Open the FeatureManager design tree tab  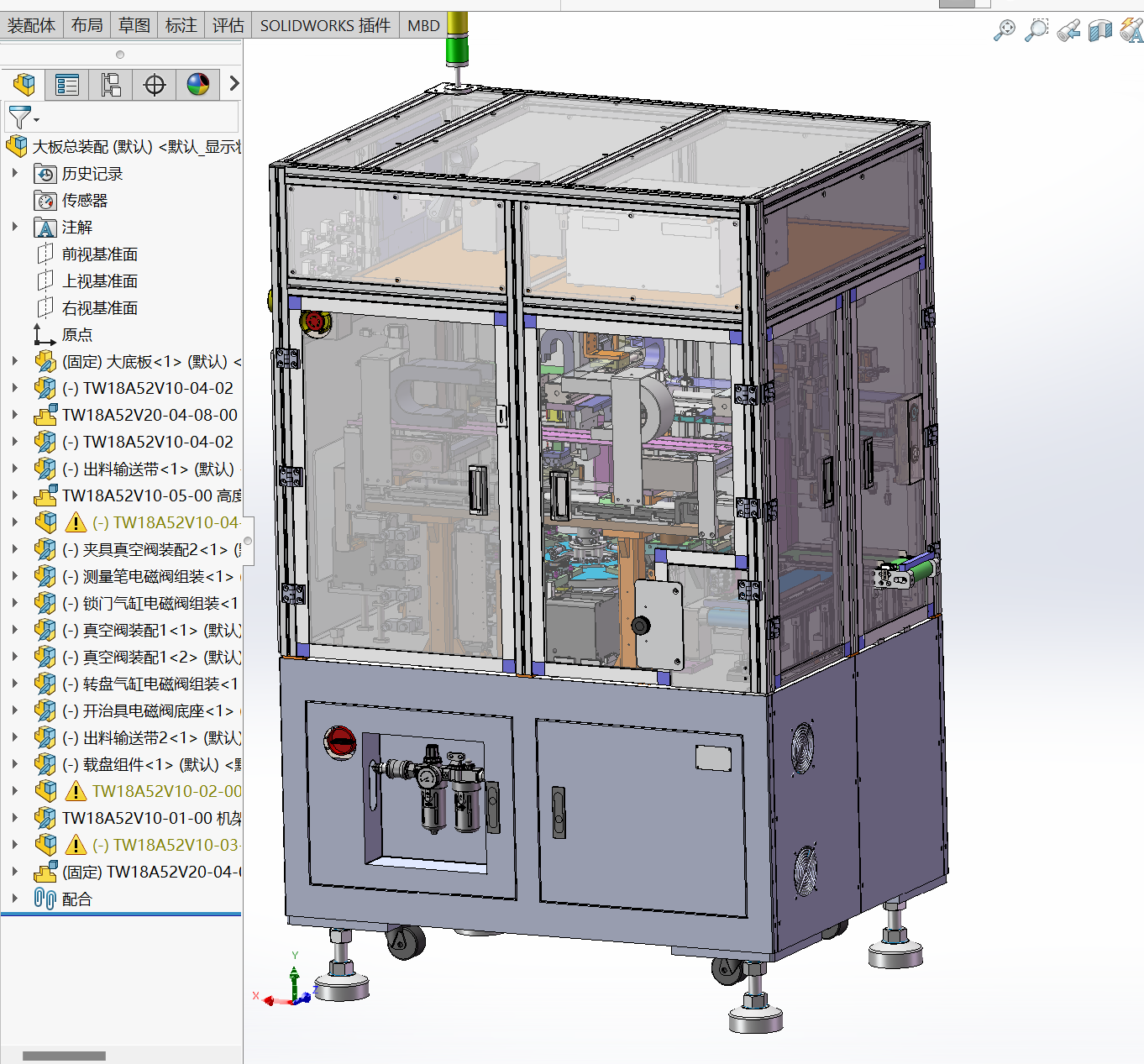pyautogui.click(x=24, y=85)
